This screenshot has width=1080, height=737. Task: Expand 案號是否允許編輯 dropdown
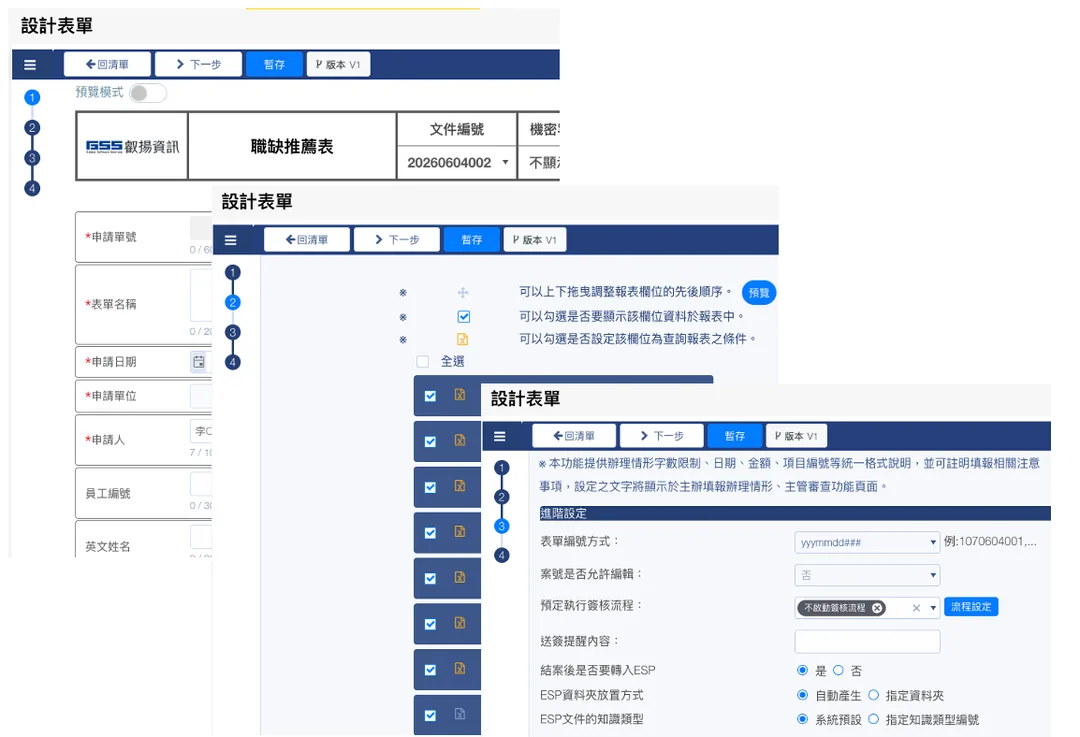(866, 575)
